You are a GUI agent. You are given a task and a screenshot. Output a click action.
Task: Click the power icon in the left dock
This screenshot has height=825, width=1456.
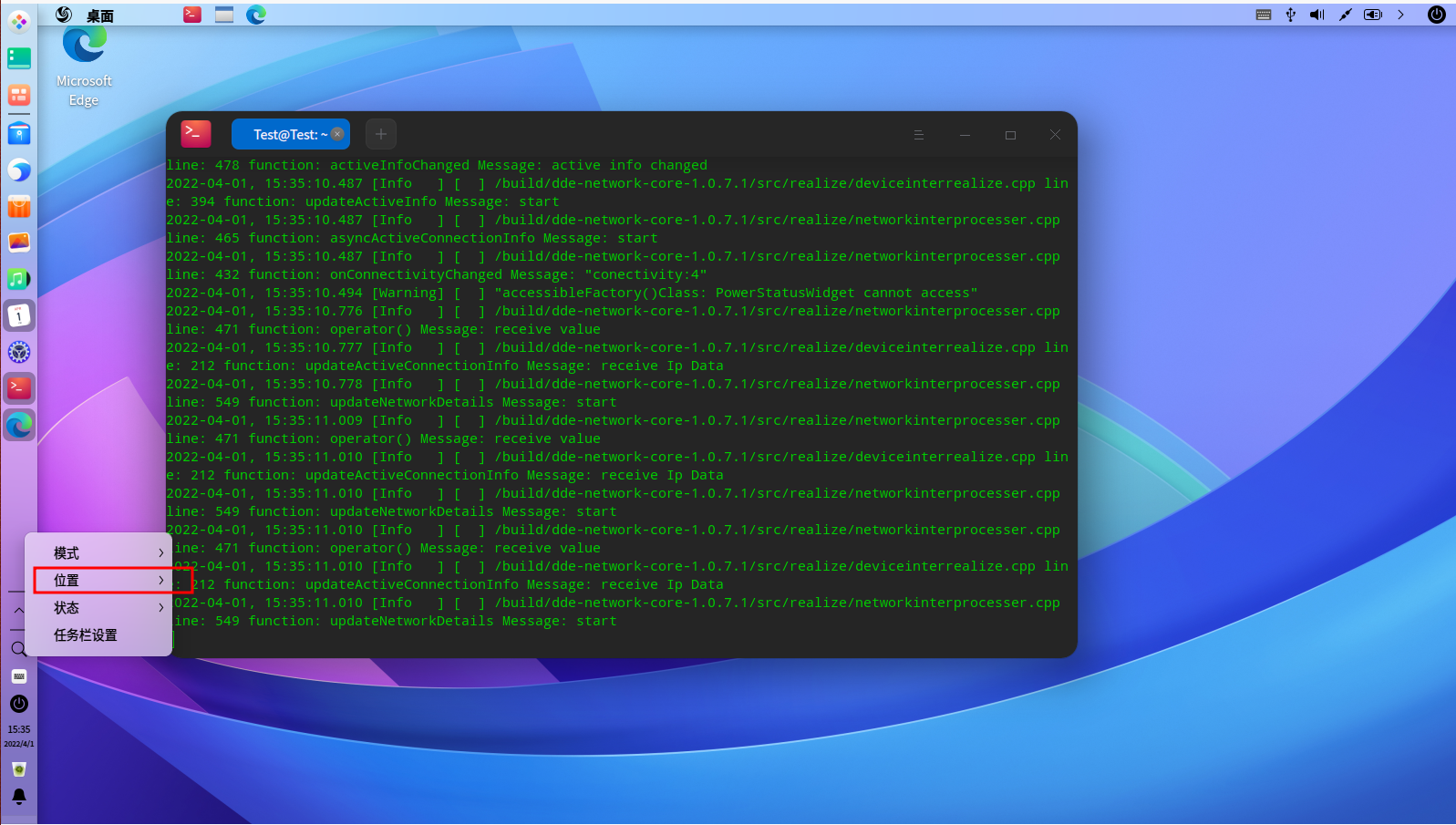pos(19,704)
